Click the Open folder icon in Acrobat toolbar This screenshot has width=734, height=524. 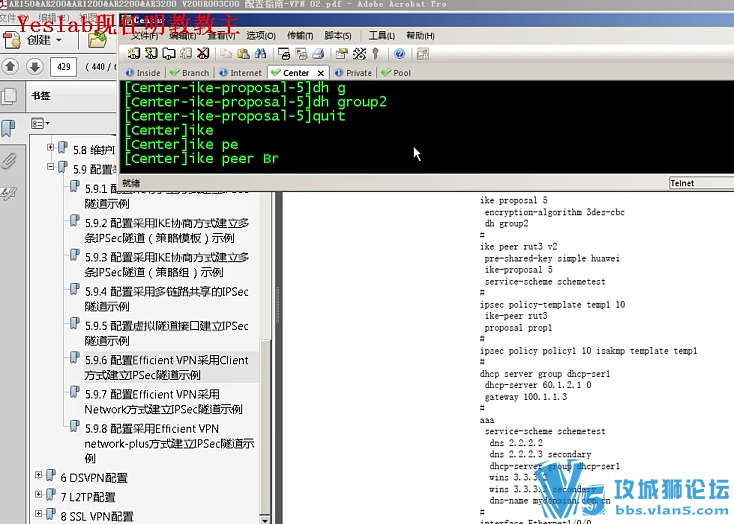pos(97,40)
